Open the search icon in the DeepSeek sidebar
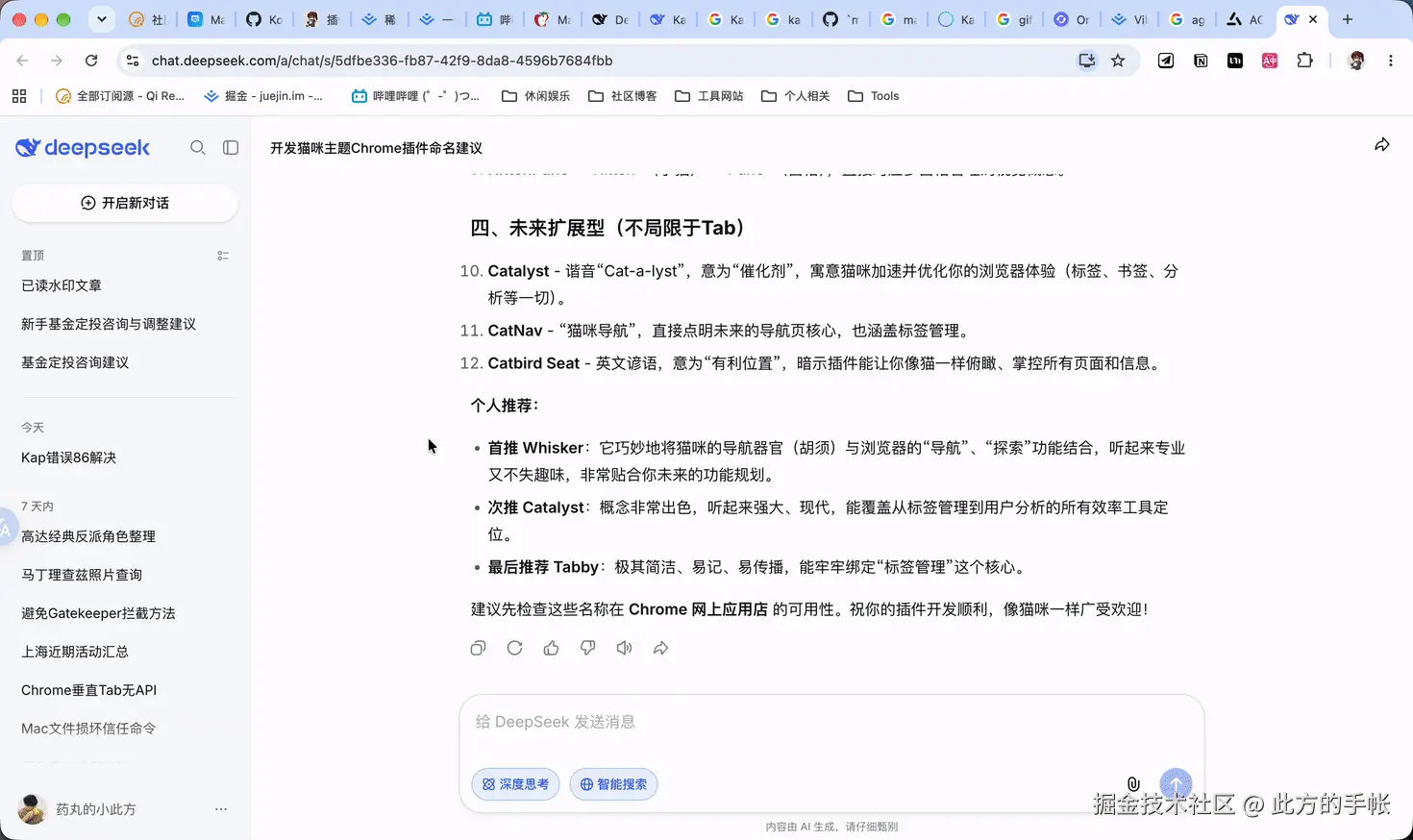 [198, 148]
